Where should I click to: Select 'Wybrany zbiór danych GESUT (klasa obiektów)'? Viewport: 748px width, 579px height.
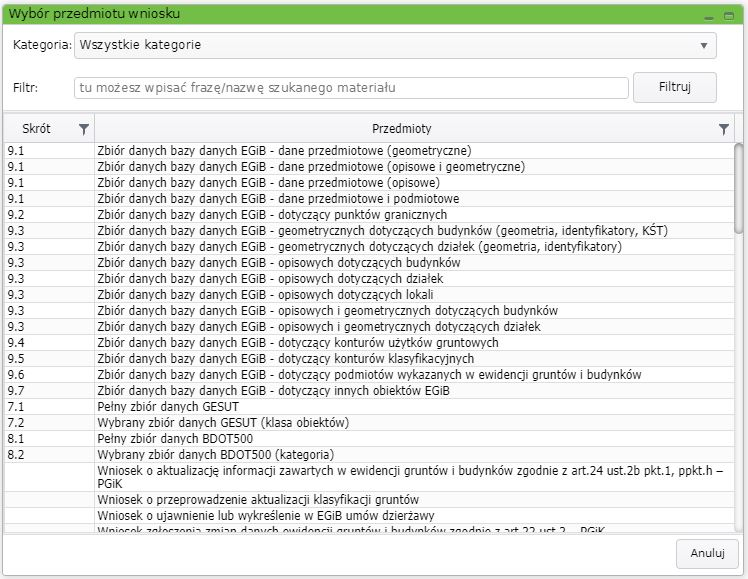click(x=223, y=423)
